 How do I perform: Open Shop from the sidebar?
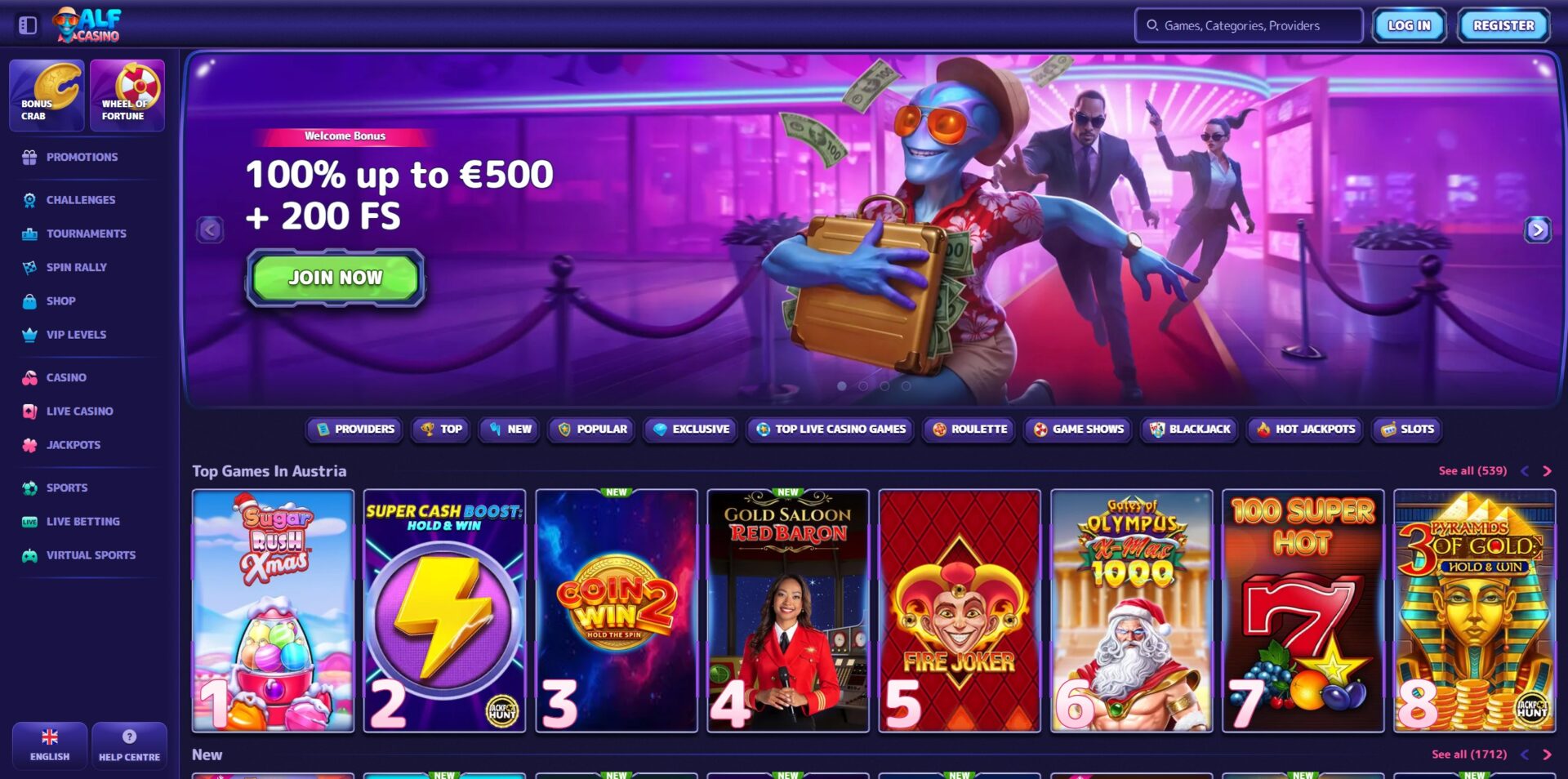coord(60,301)
